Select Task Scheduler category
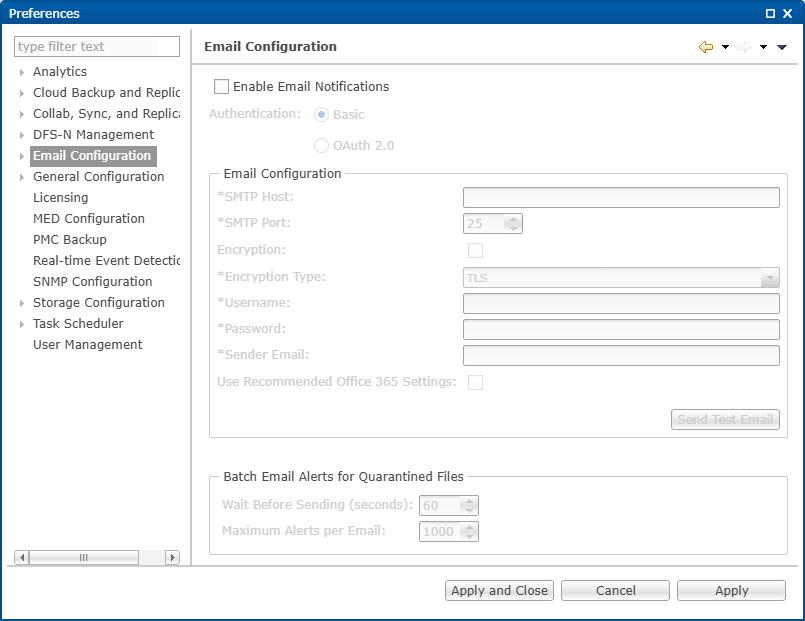Viewport: 805px width, 621px height. 78,324
